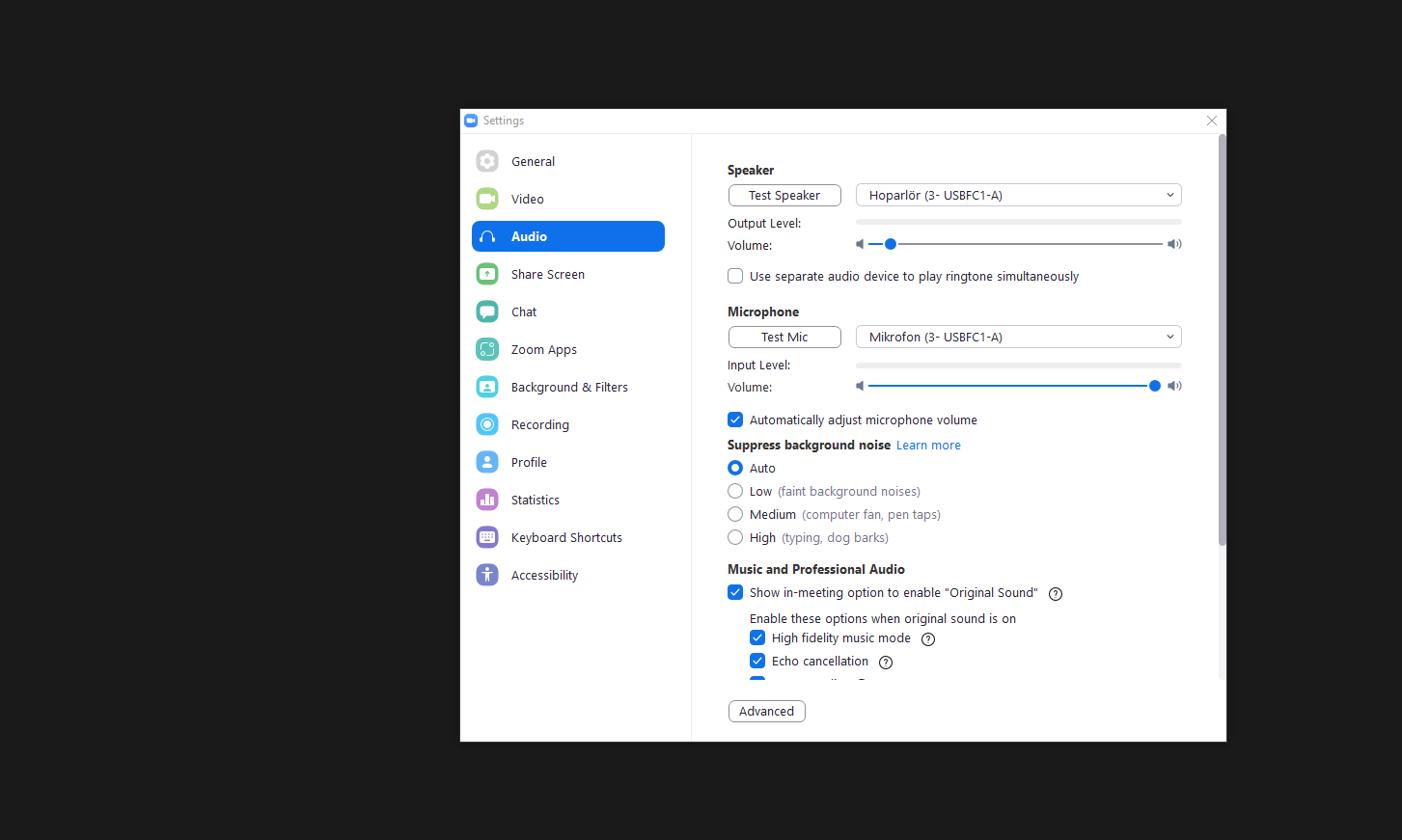Click the Music and Professional Audio heading

[x=816, y=569]
